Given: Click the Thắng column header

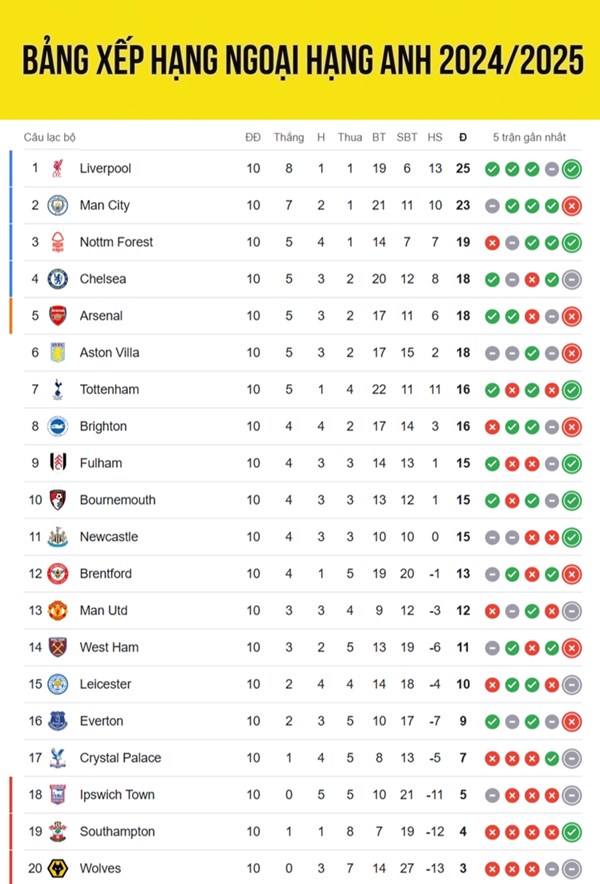Looking at the screenshot, I should click(289, 137).
